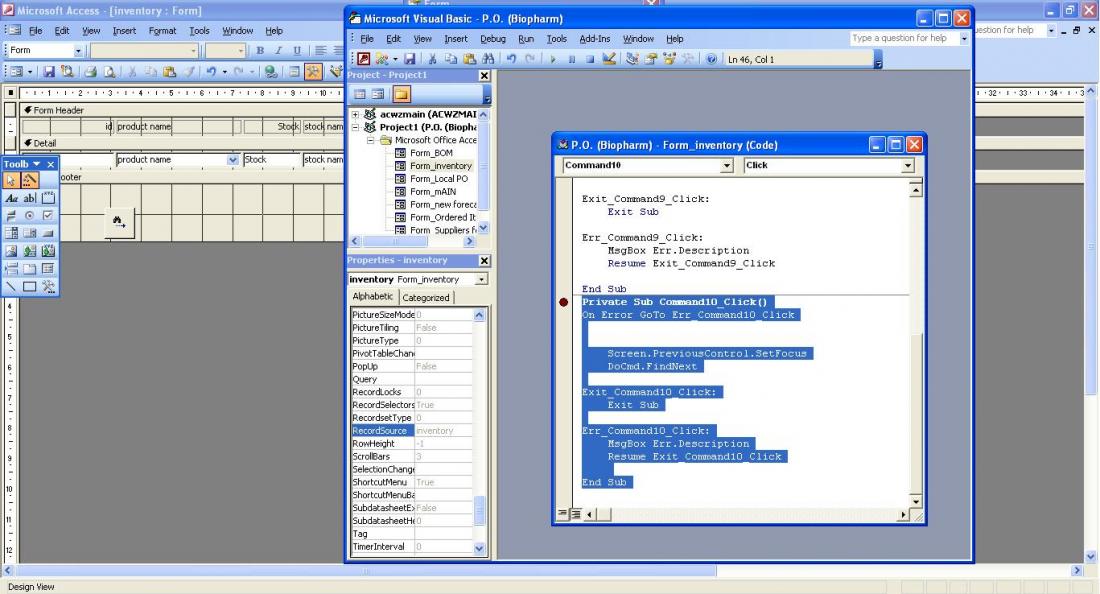Select the Label tool in Access toolbox
This screenshot has width=1100, height=594.
pyautogui.click(x=12, y=198)
